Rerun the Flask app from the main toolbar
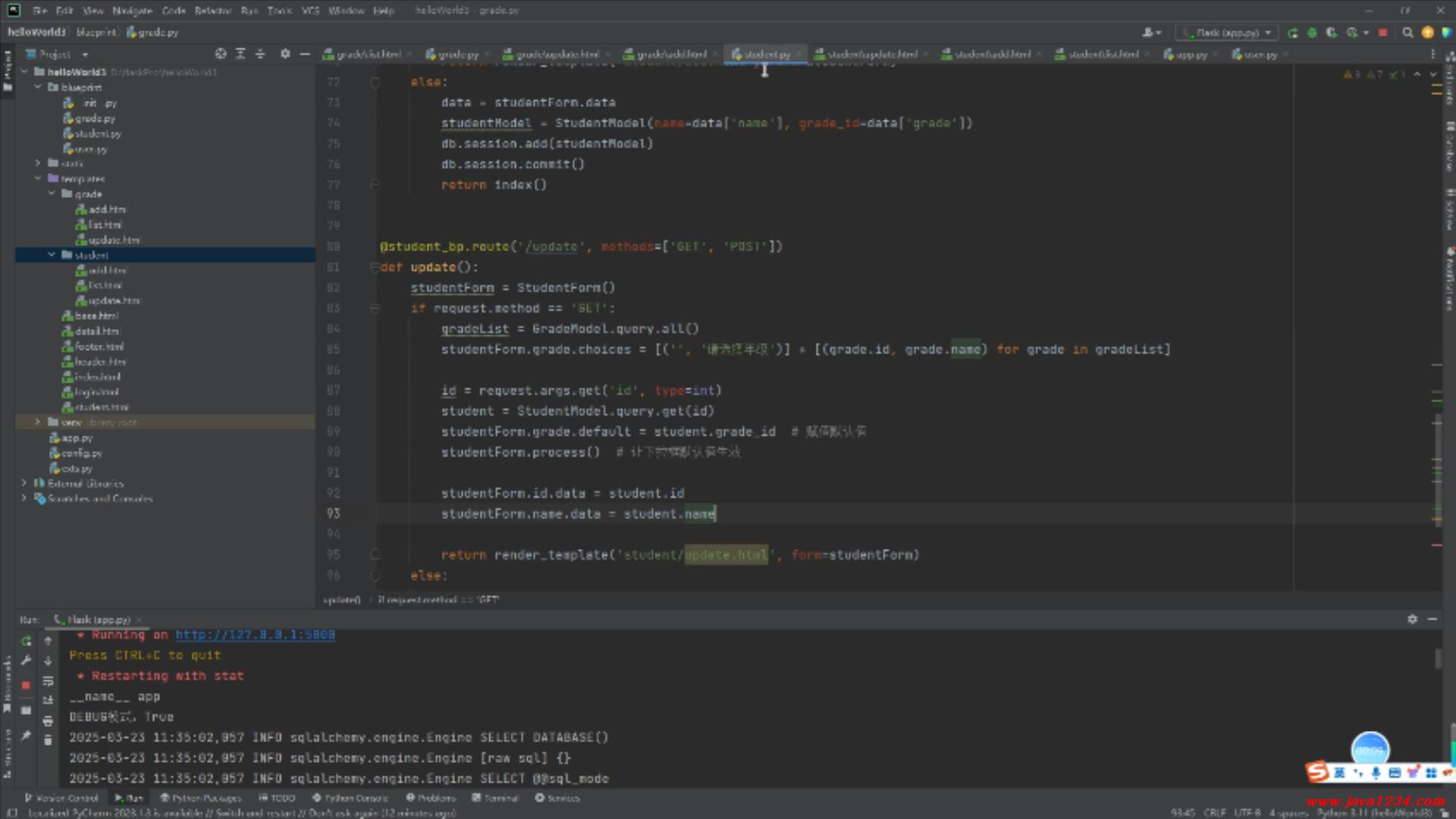The image size is (1456, 819). 1293,33
